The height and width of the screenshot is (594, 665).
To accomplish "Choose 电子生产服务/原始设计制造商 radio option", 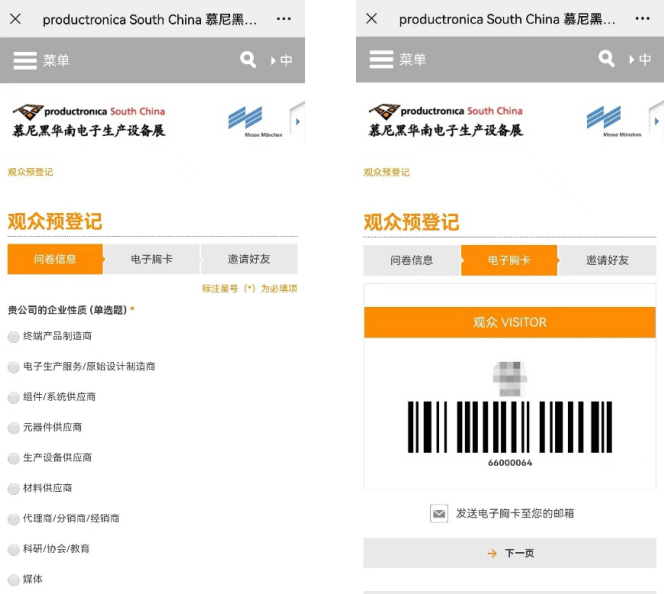I will [14, 367].
